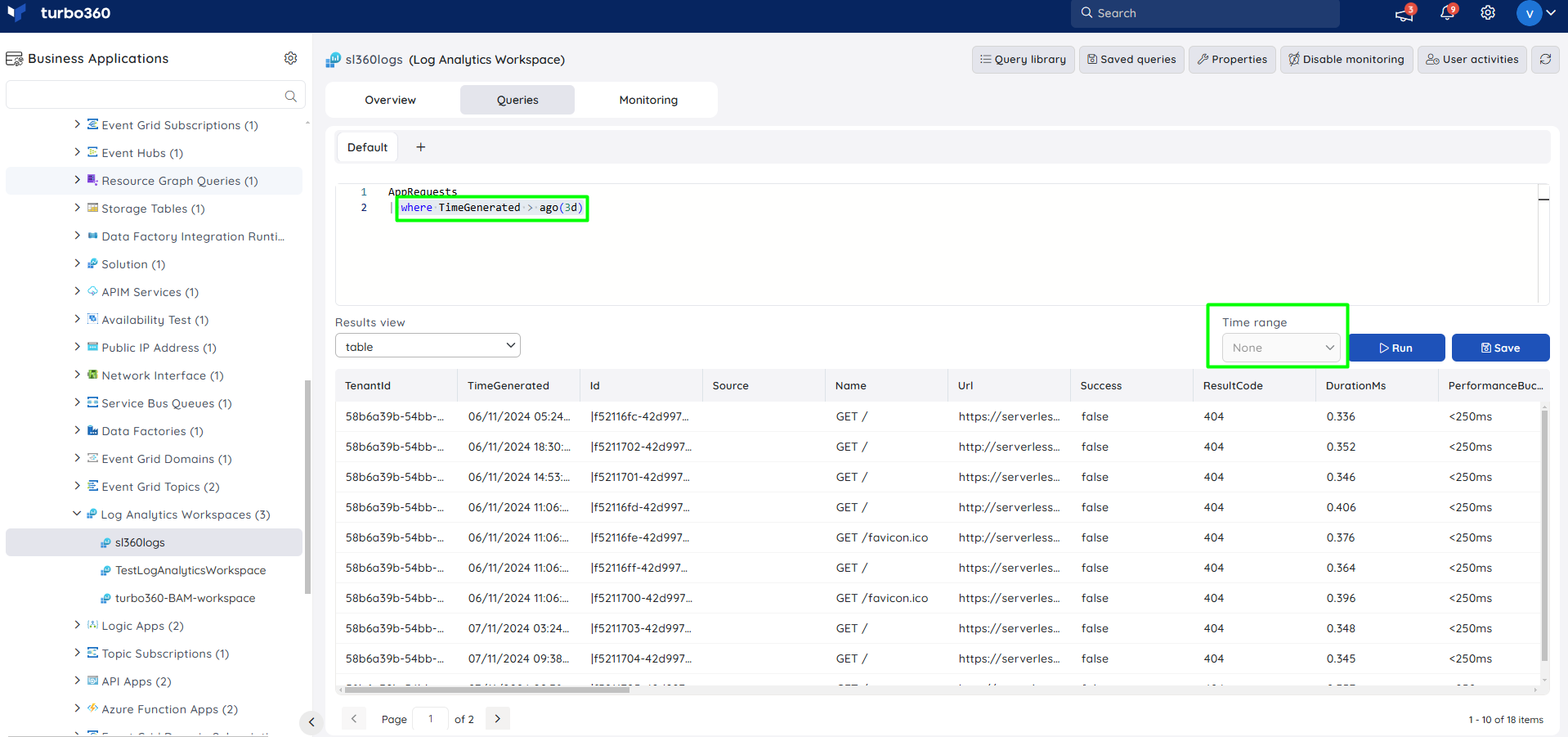
Task: Expand API Apps node
Action: click(x=77, y=681)
